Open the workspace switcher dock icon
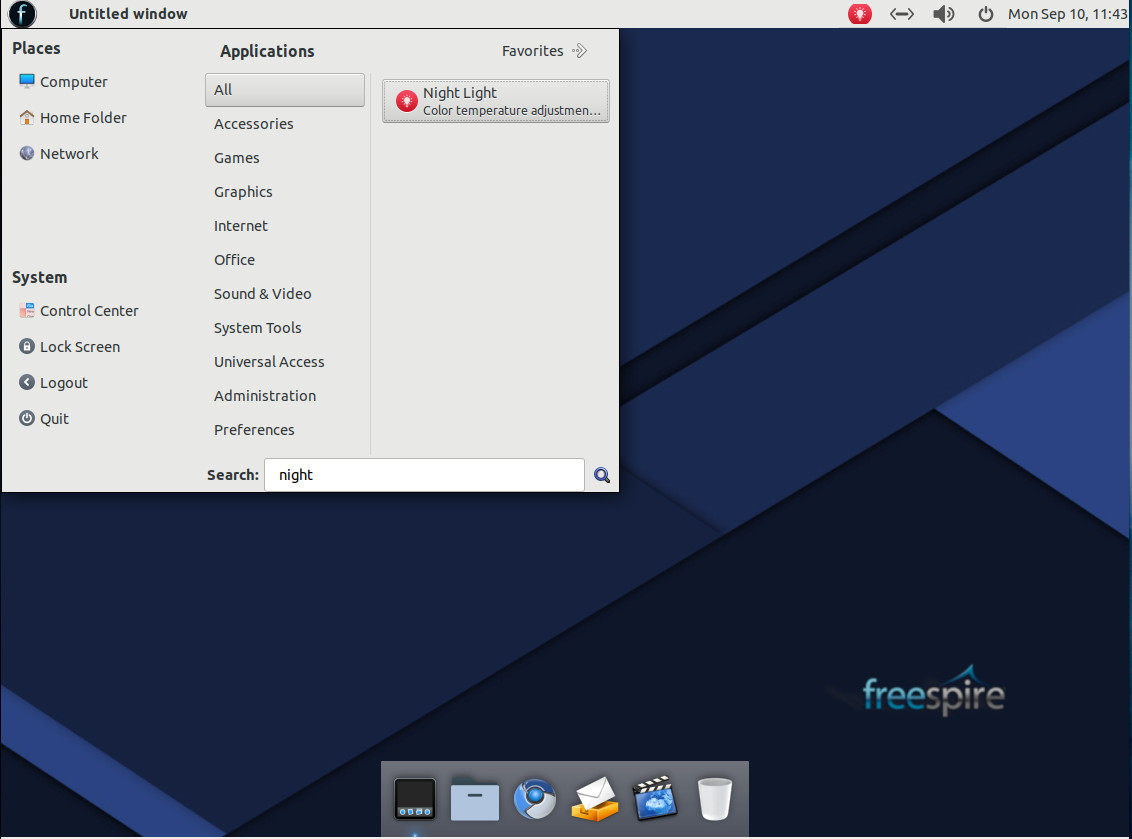 (x=414, y=799)
